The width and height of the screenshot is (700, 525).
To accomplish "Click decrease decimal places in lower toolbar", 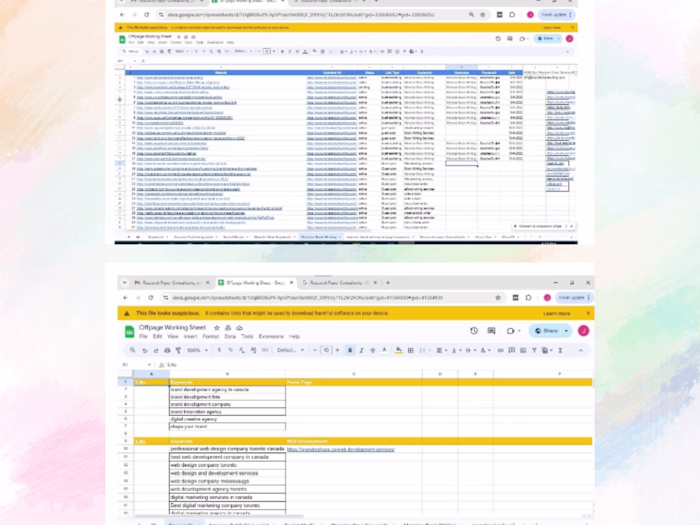I will click(242, 350).
